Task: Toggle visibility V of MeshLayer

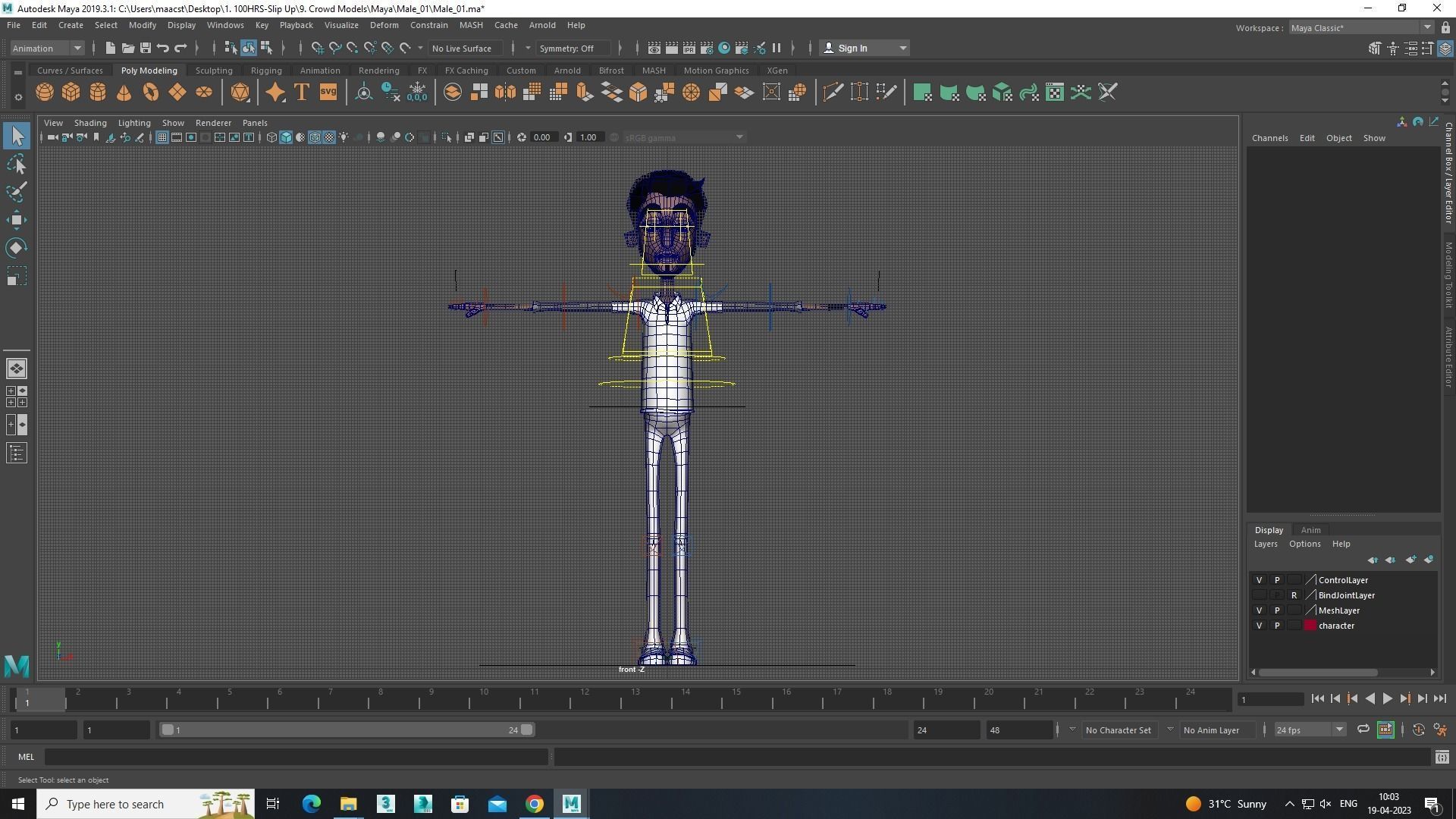Action: point(1259,610)
